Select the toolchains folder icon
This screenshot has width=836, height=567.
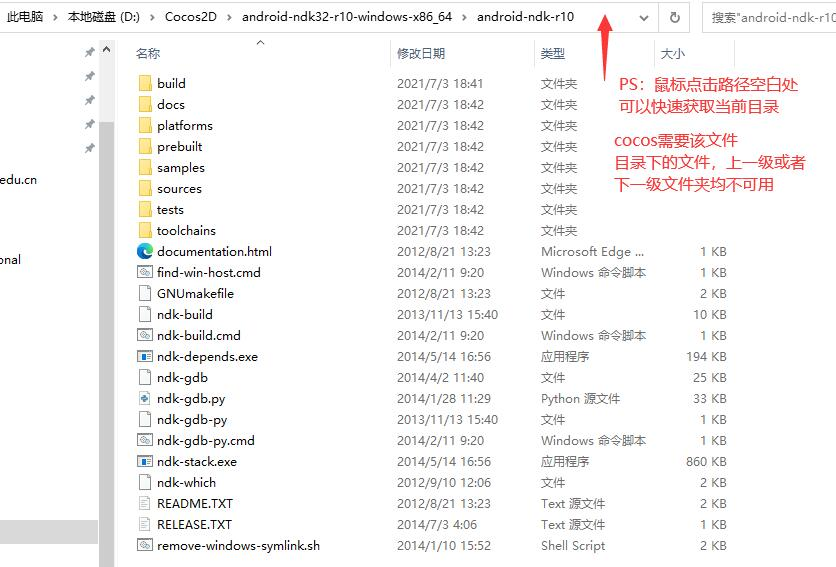tap(145, 230)
